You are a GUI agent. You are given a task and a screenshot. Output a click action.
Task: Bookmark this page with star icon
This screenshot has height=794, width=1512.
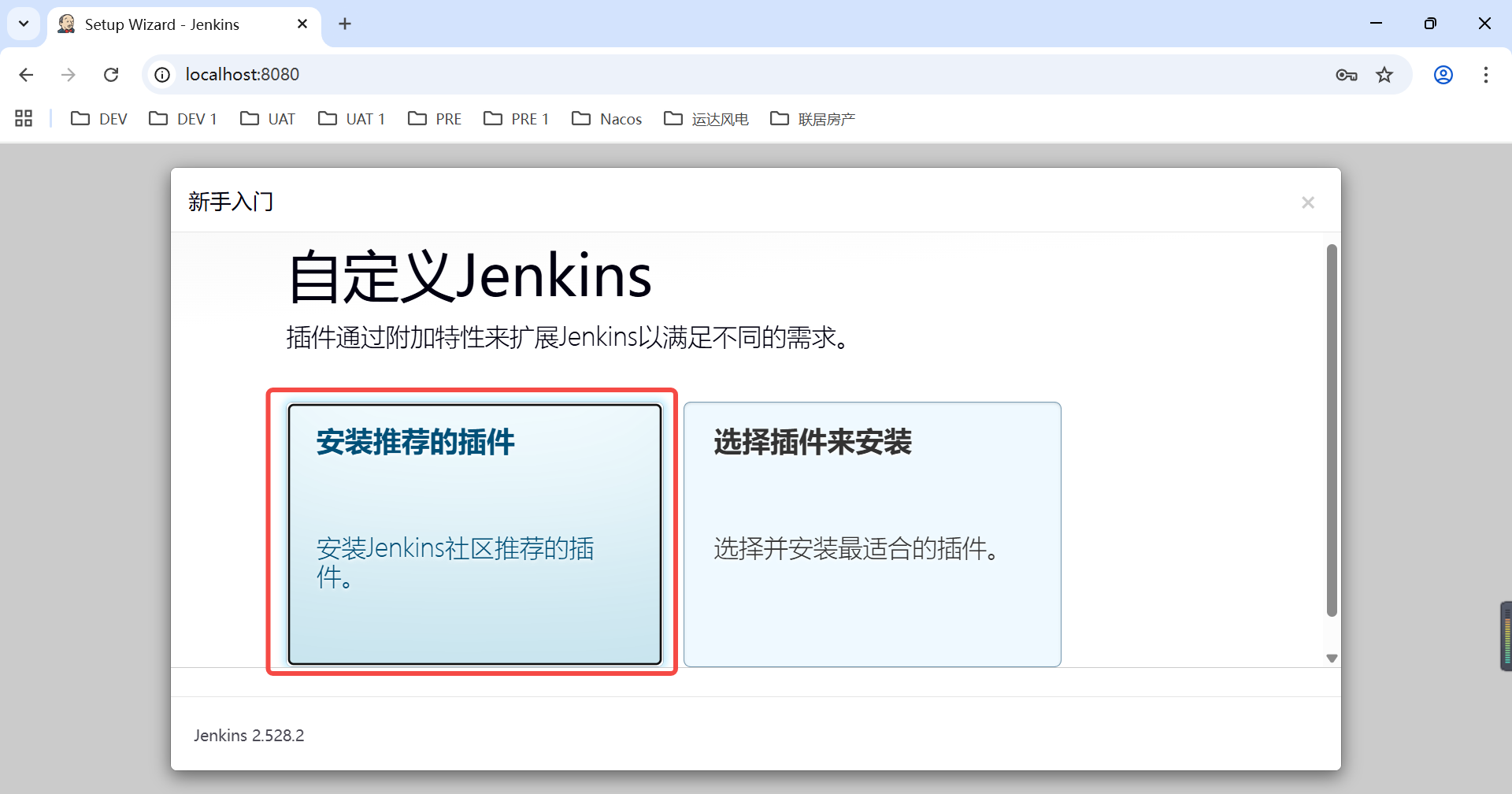[x=1384, y=75]
